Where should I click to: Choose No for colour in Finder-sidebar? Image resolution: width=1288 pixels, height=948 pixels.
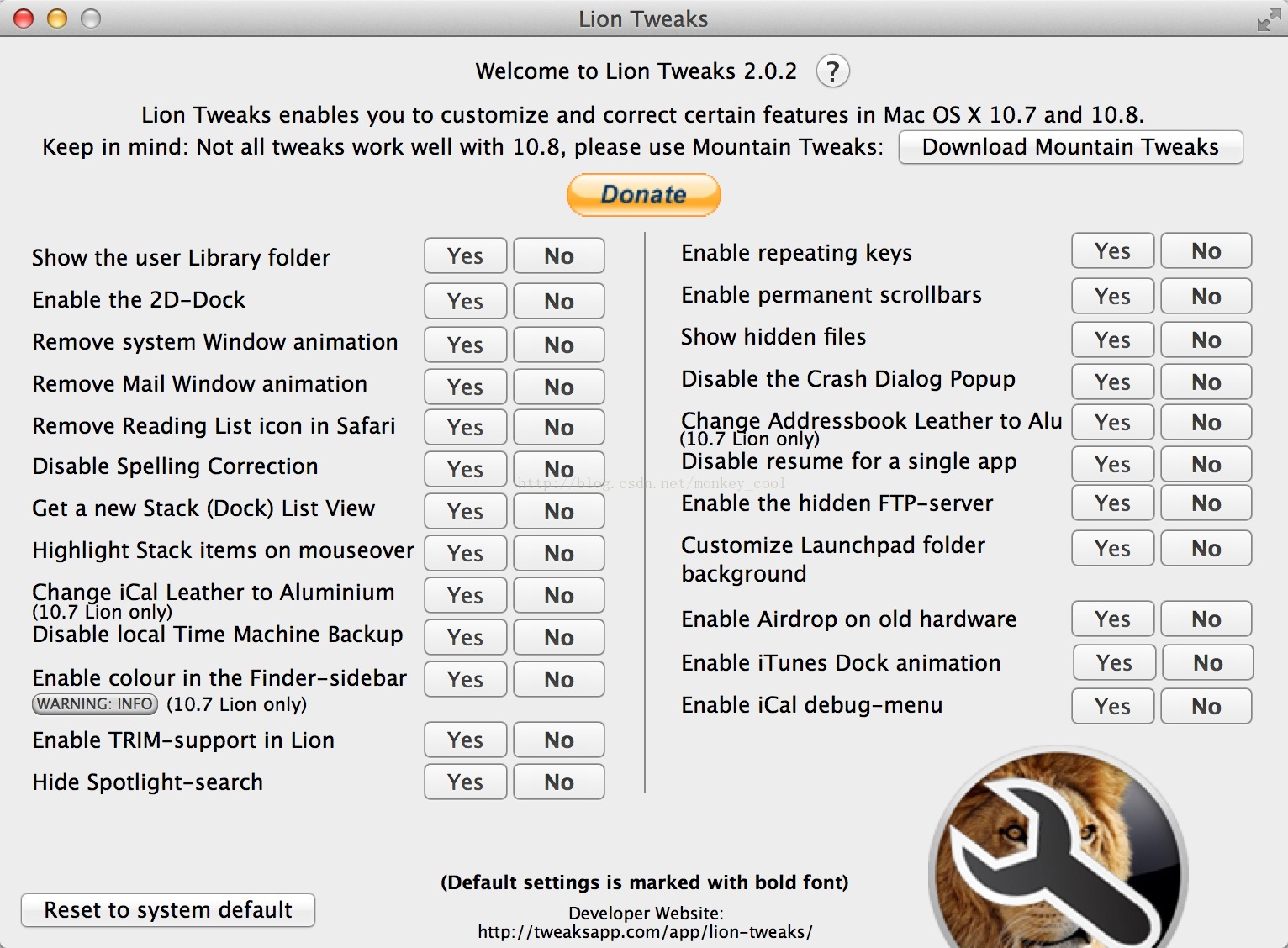click(x=559, y=680)
